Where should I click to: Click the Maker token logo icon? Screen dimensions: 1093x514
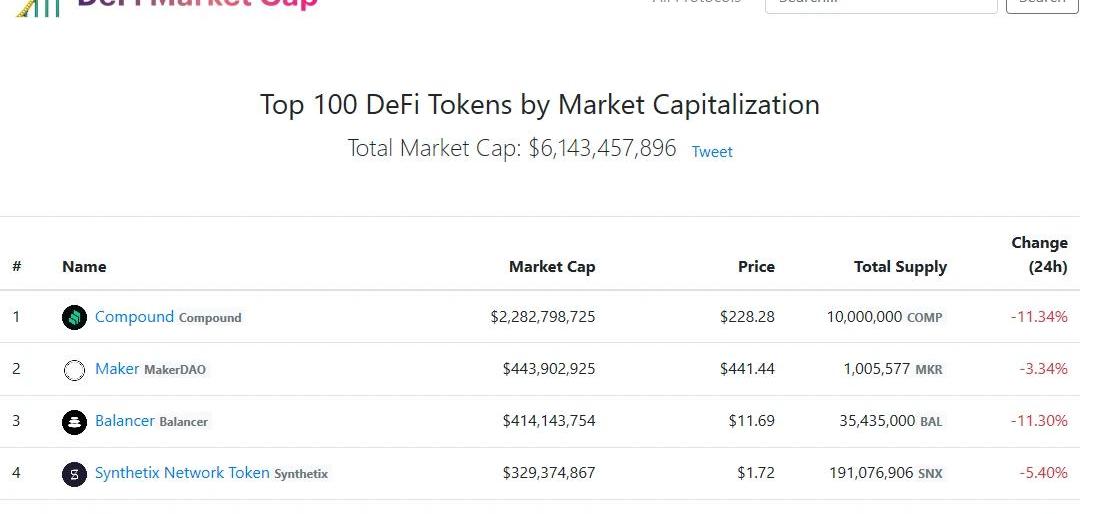75,370
